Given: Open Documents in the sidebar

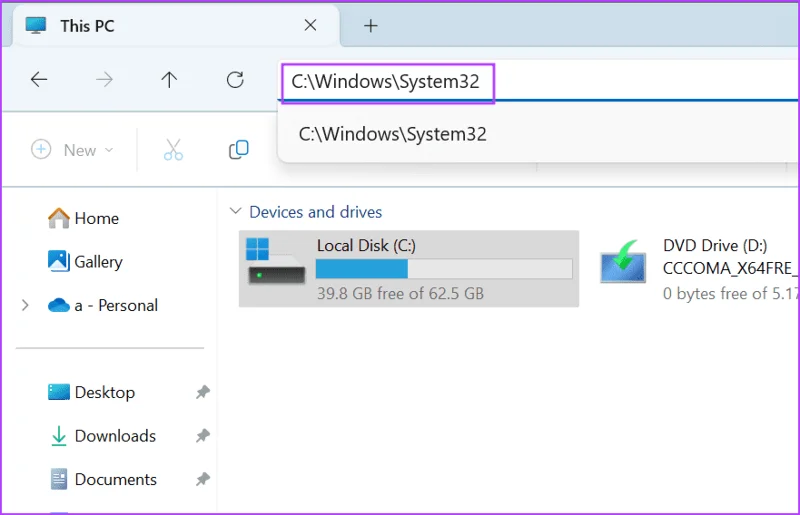Looking at the screenshot, I should 104,479.
